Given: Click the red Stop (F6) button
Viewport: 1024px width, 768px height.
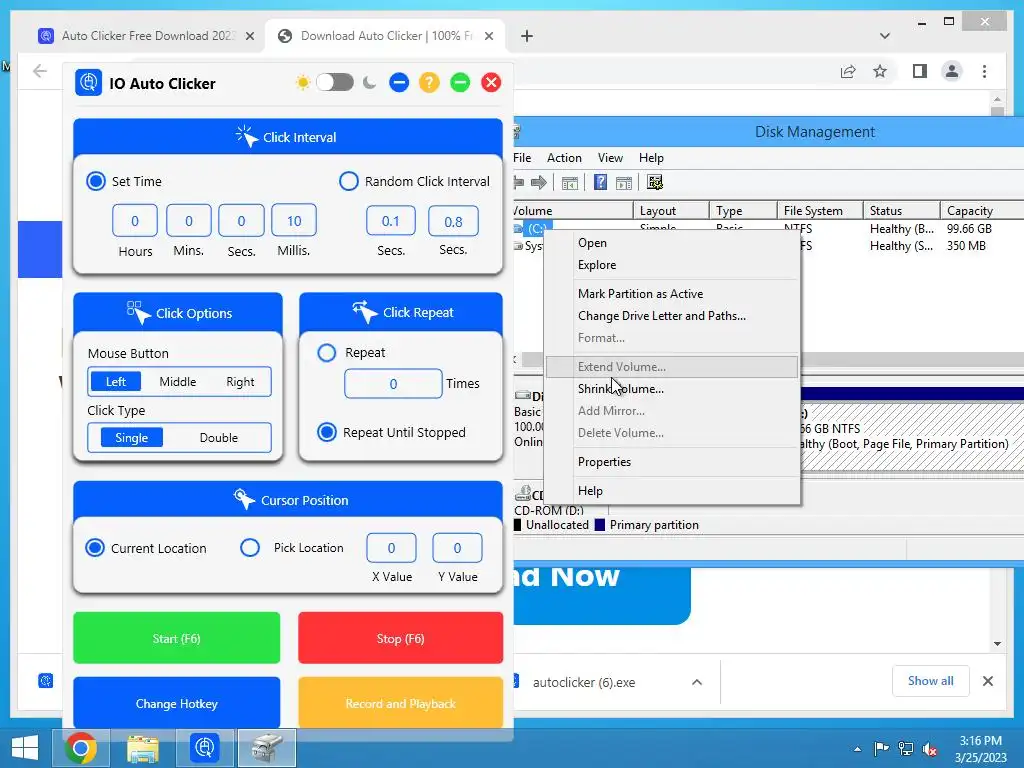Looking at the screenshot, I should pos(400,638).
